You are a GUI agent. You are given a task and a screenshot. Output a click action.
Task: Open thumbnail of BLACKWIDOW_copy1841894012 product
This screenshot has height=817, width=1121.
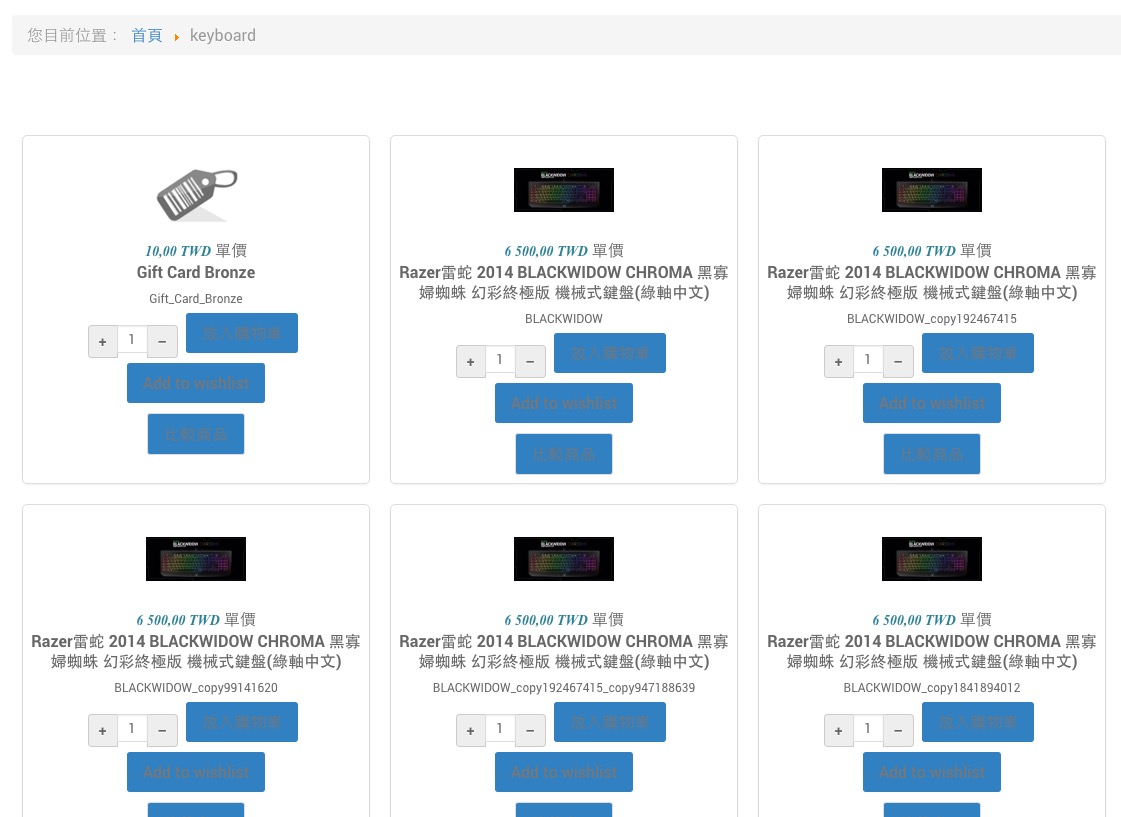932,558
